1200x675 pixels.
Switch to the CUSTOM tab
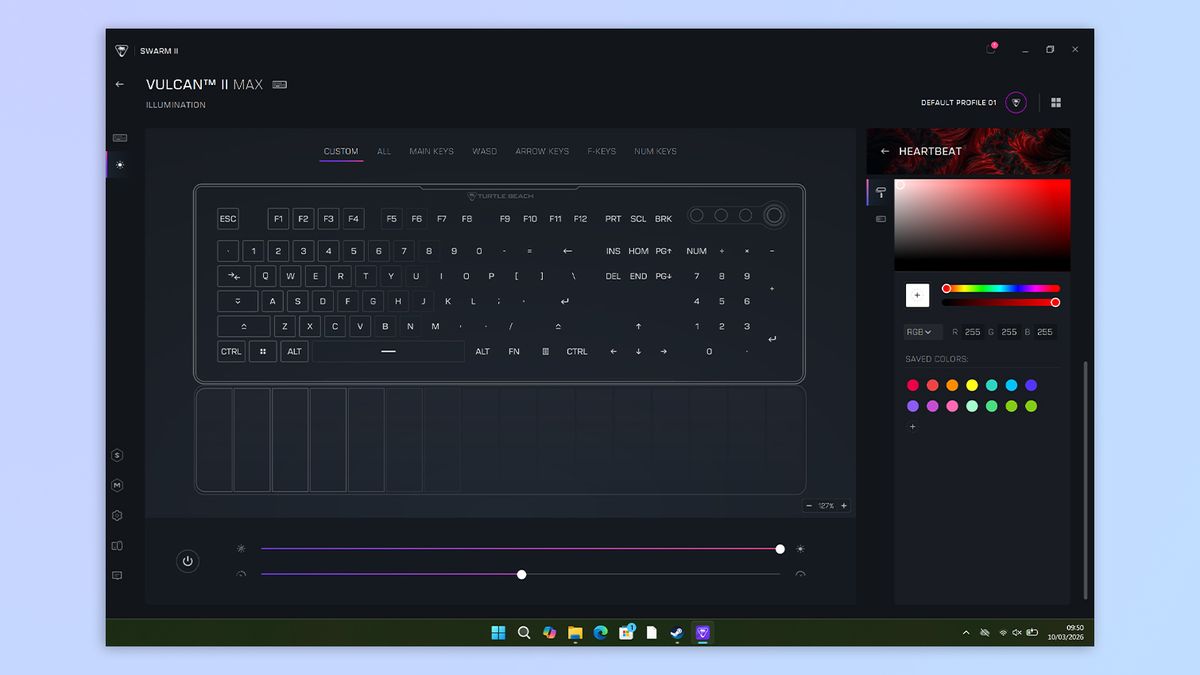341,151
